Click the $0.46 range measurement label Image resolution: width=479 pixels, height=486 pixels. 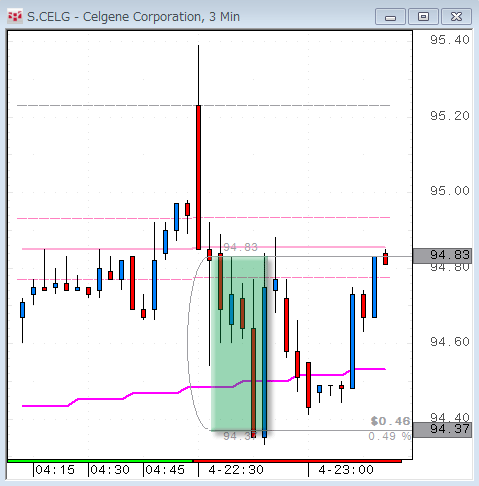(390, 421)
